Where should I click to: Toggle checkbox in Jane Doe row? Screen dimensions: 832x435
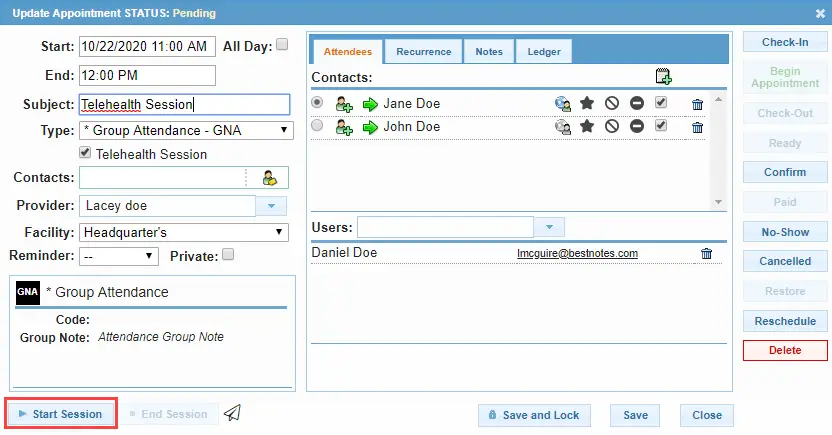click(661, 102)
